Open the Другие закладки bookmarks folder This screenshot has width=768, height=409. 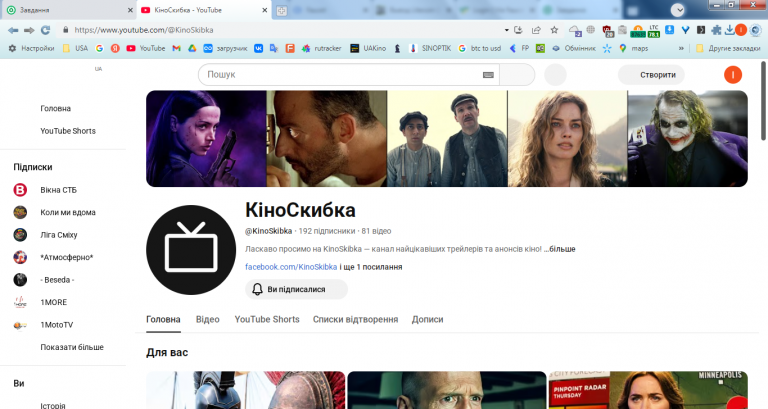coord(728,48)
